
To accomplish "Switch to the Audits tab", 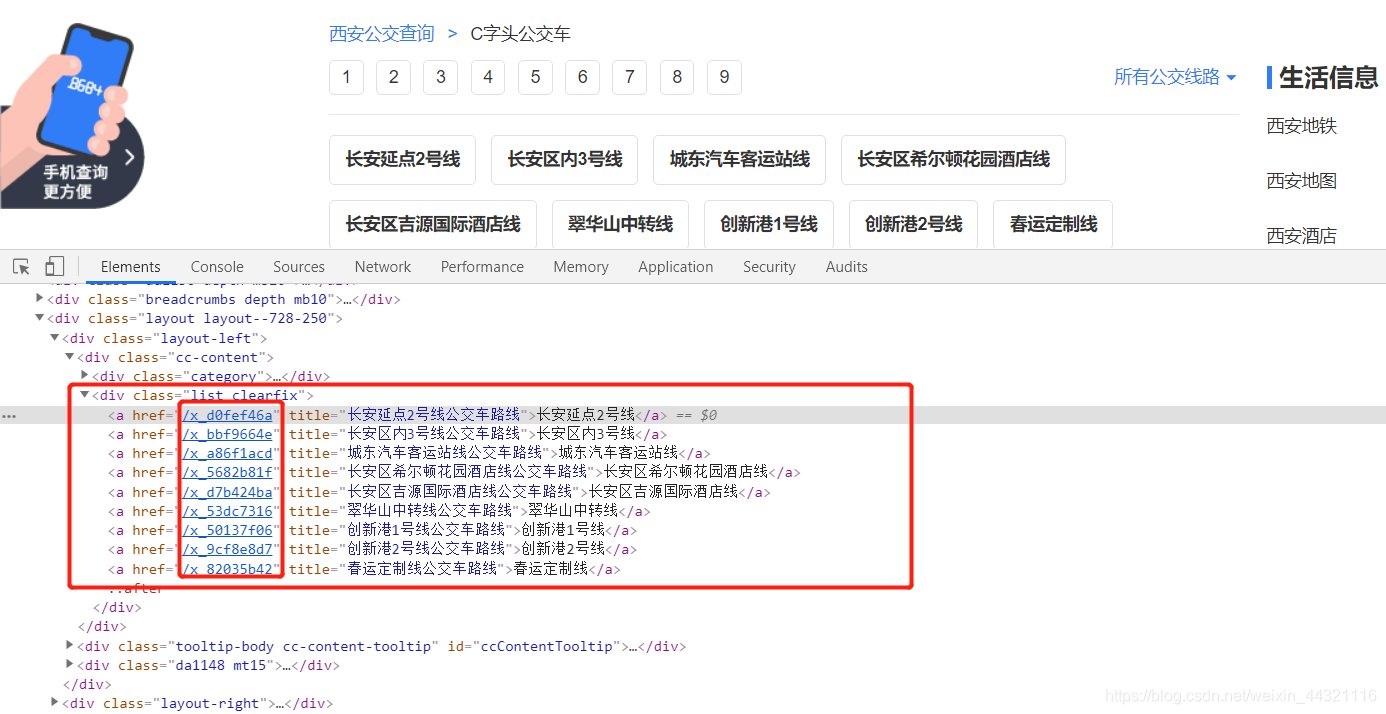I will pos(847,267).
